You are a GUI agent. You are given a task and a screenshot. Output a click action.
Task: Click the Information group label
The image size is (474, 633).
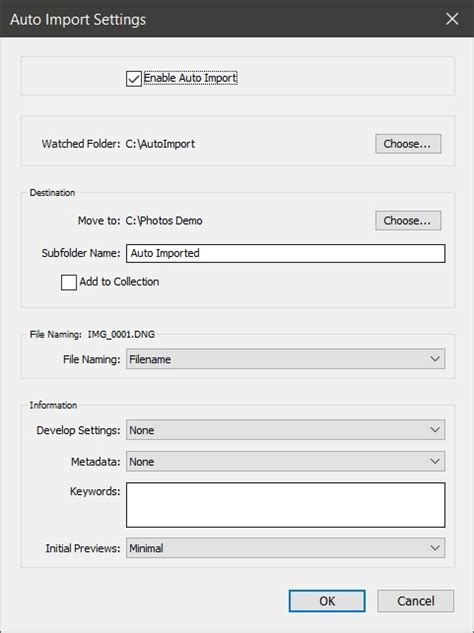coord(53,405)
